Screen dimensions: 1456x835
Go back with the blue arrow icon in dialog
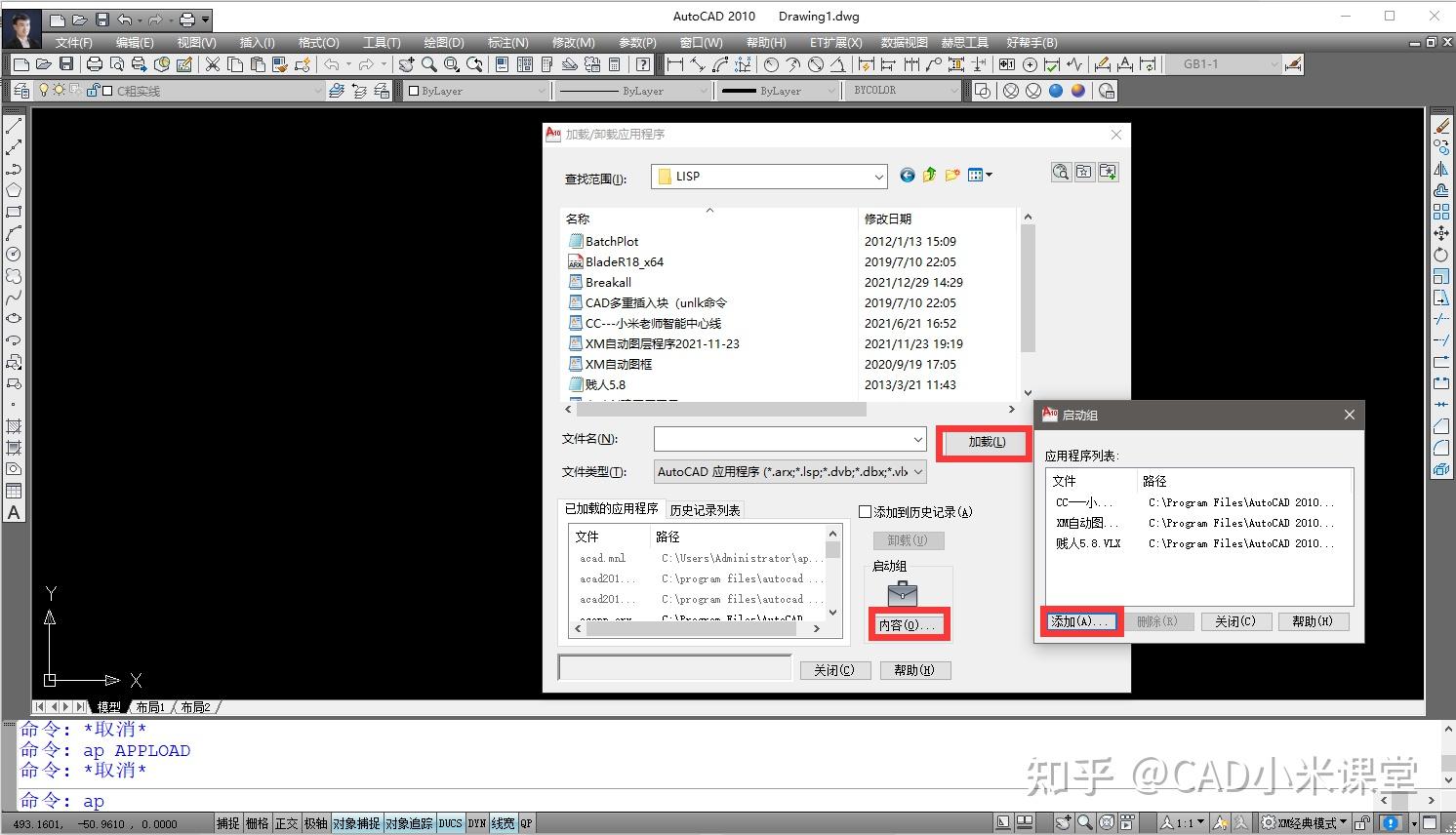point(908,175)
